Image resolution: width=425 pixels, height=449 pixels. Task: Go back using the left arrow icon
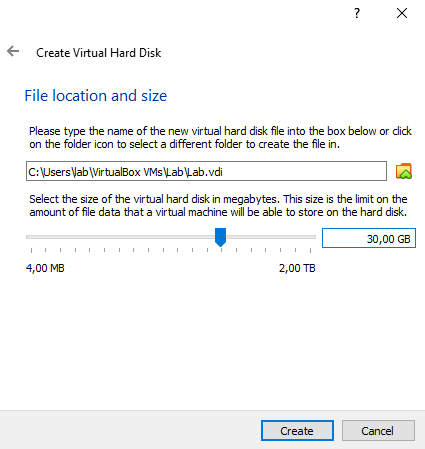coord(13,51)
